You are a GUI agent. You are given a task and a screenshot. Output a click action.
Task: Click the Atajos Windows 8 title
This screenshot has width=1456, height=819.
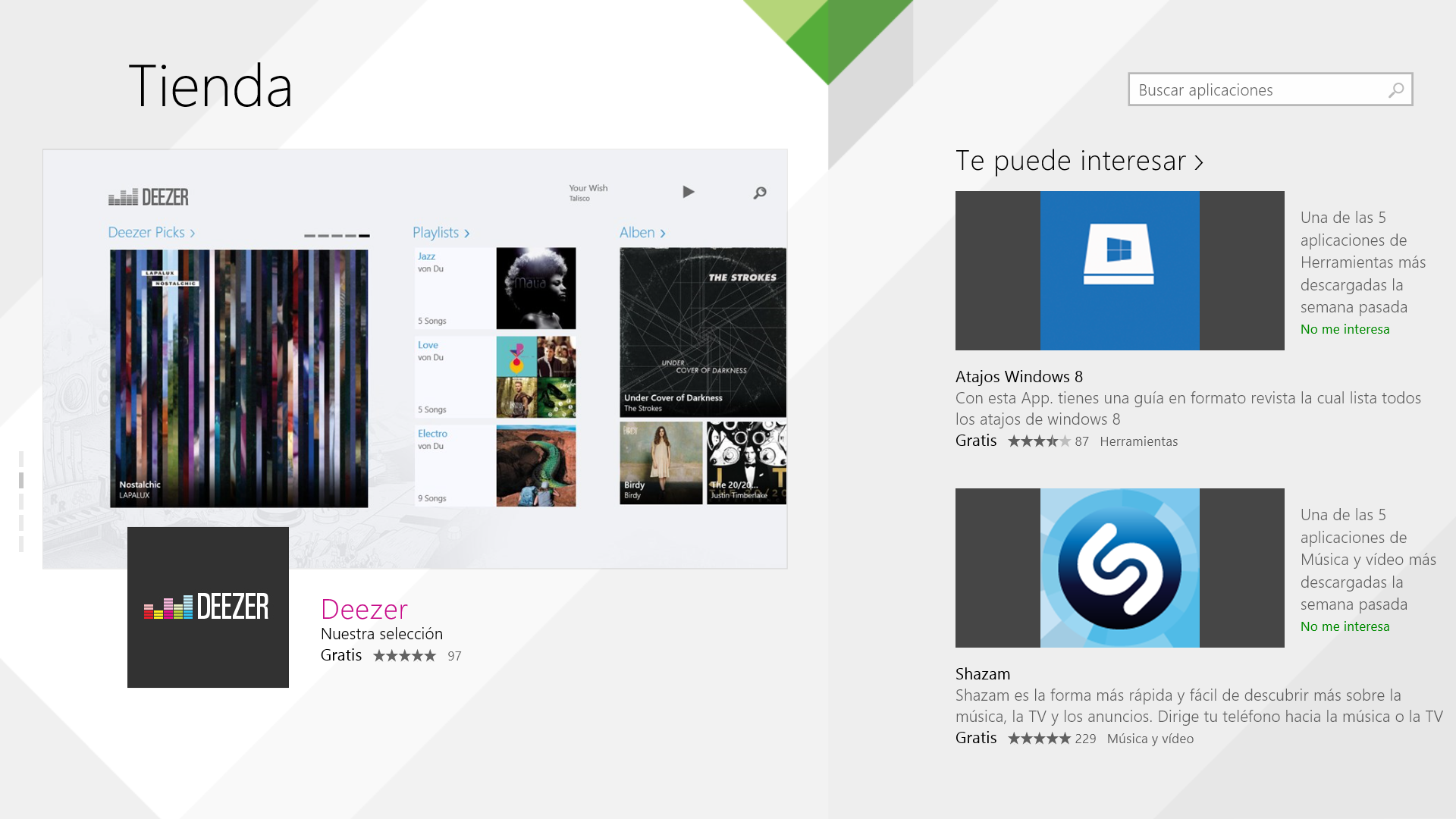[1018, 377]
